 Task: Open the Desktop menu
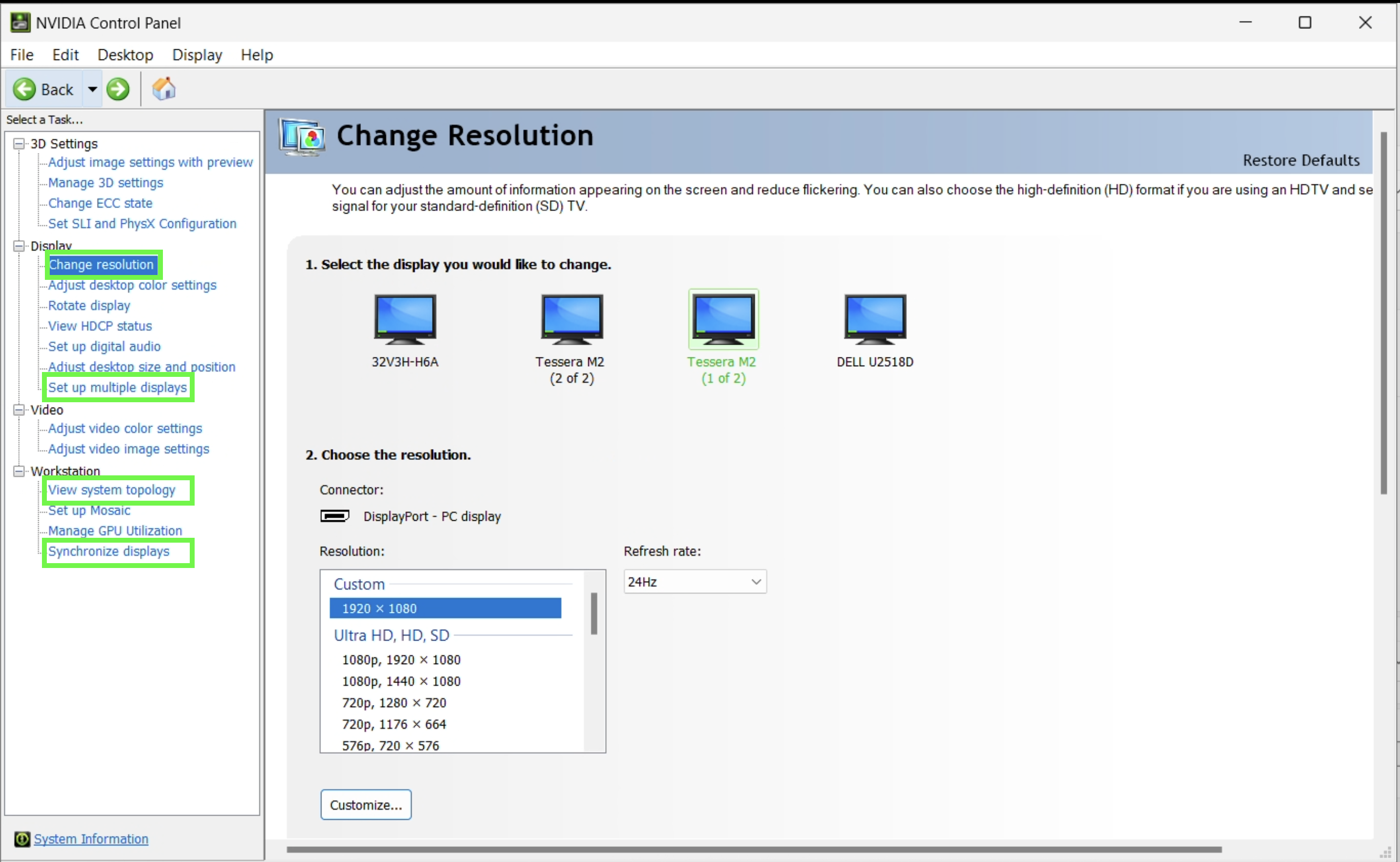coord(125,55)
